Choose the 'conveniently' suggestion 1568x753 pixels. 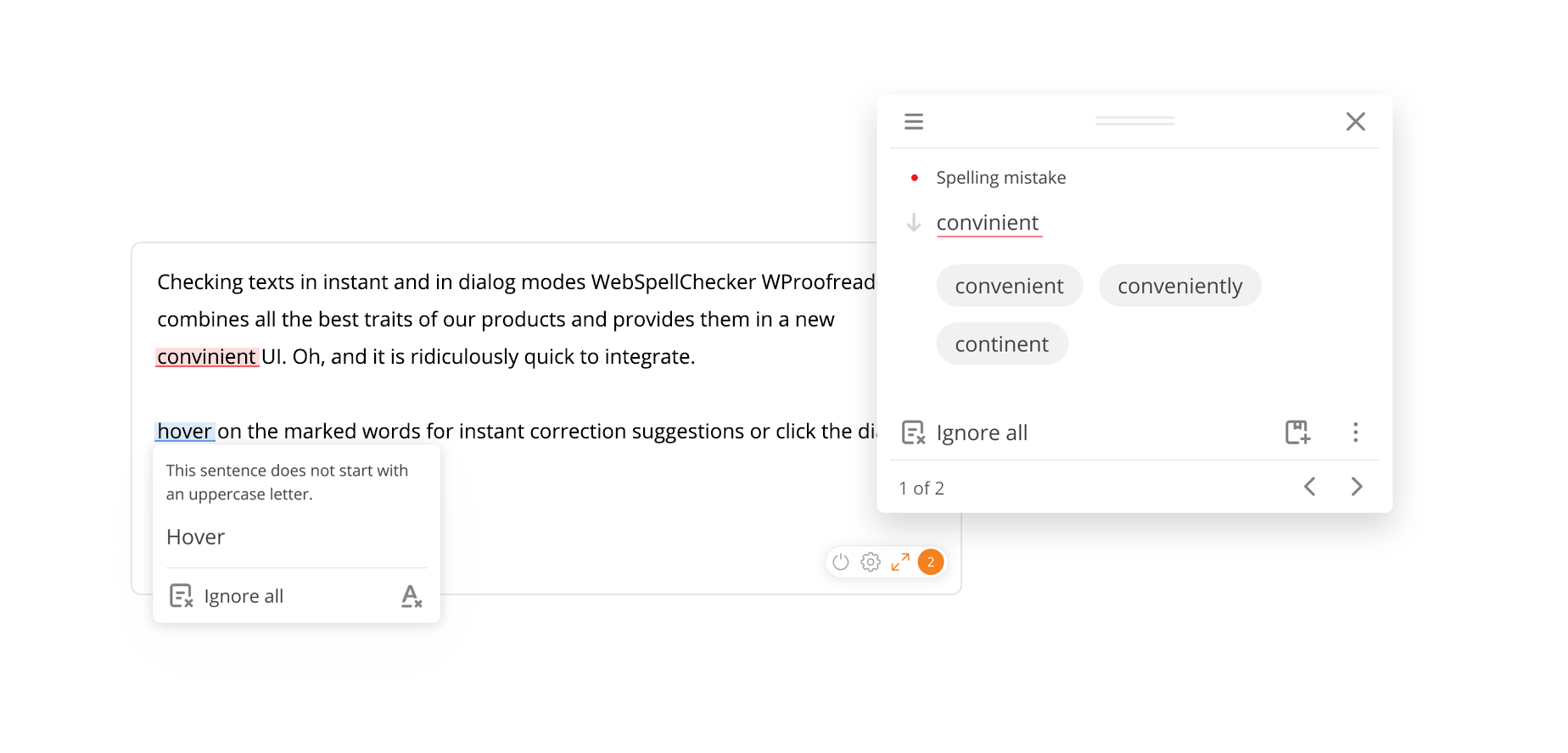[x=1180, y=286]
